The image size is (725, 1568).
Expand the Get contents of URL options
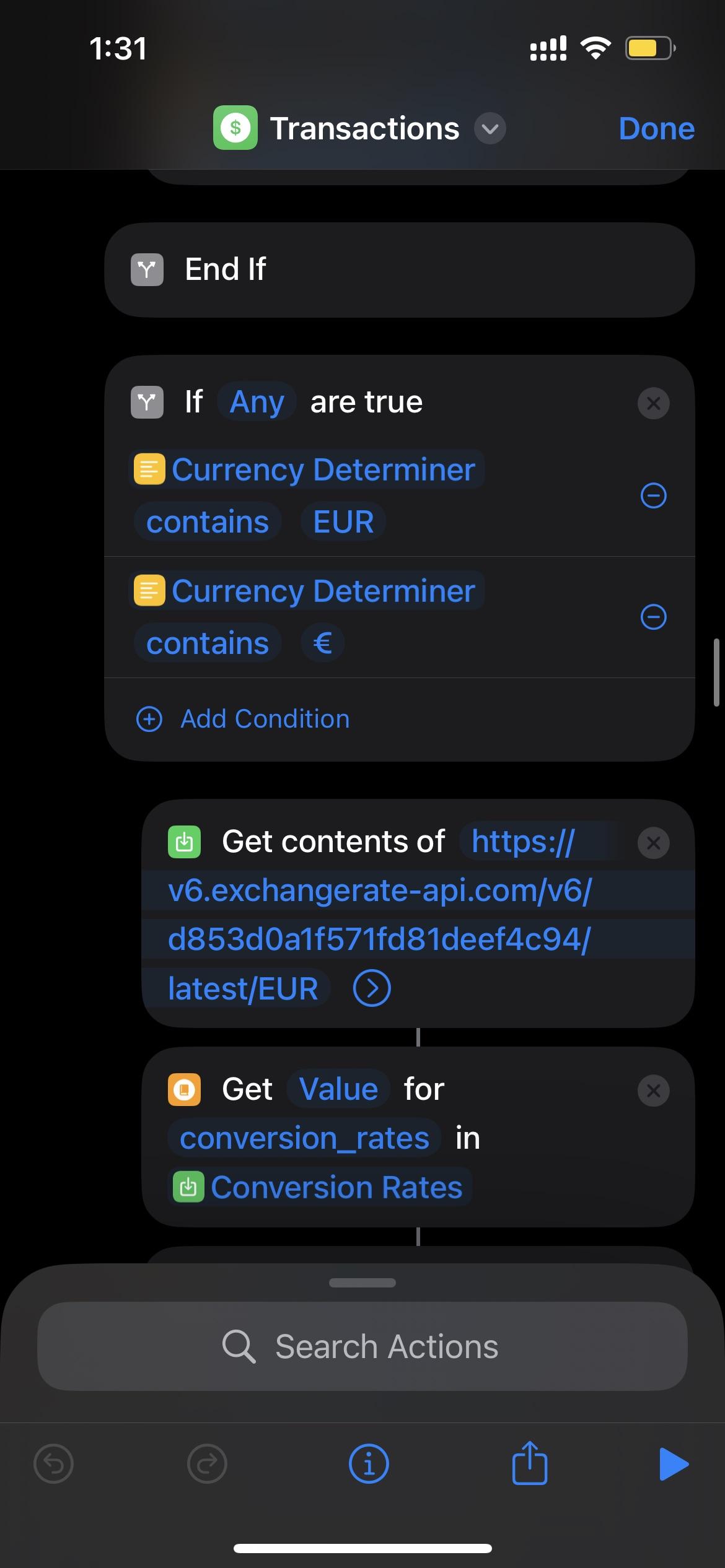tap(371, 988)
